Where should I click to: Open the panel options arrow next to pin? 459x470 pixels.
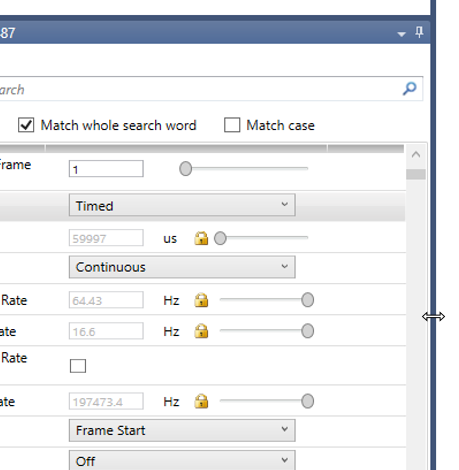click(x=401, y=34)
